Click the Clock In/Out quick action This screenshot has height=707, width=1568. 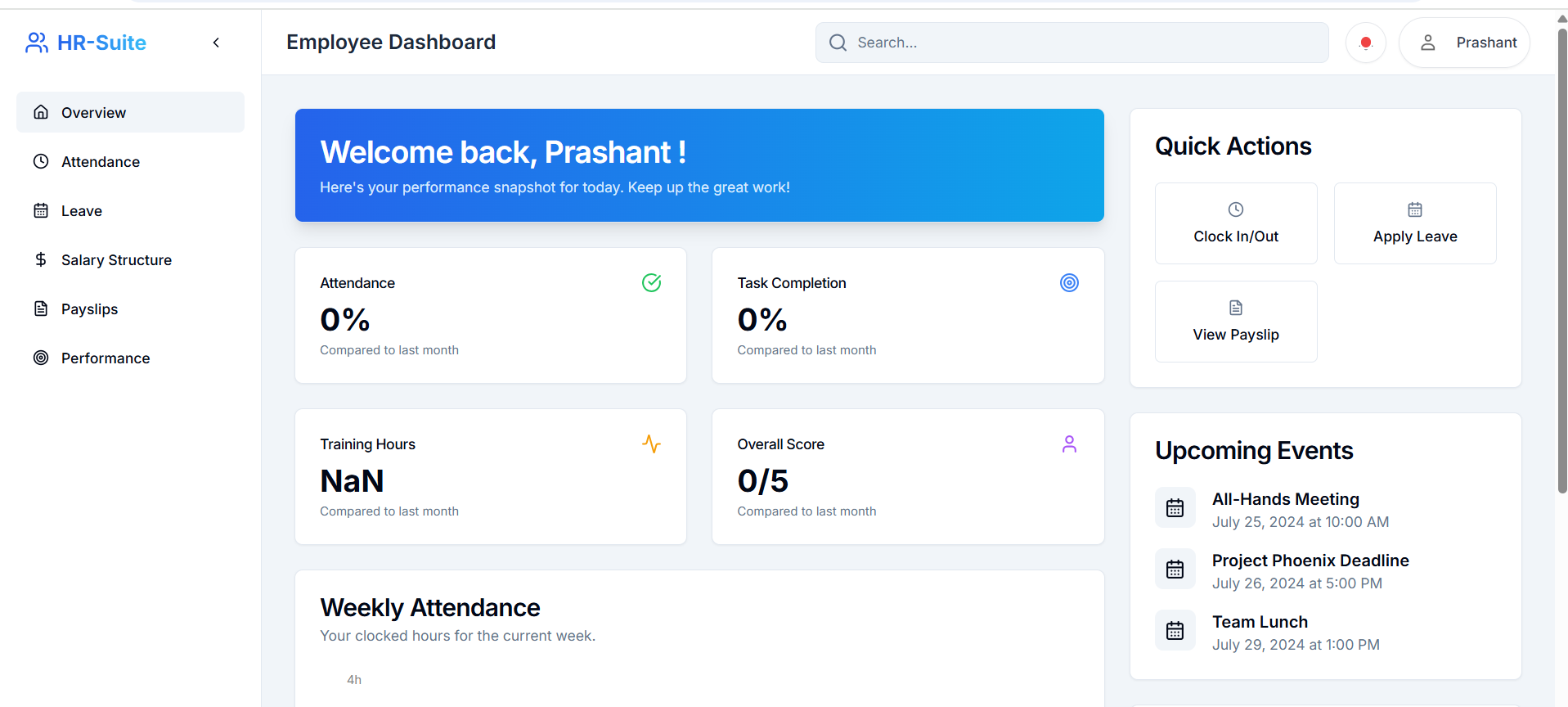click(1236, 223)
